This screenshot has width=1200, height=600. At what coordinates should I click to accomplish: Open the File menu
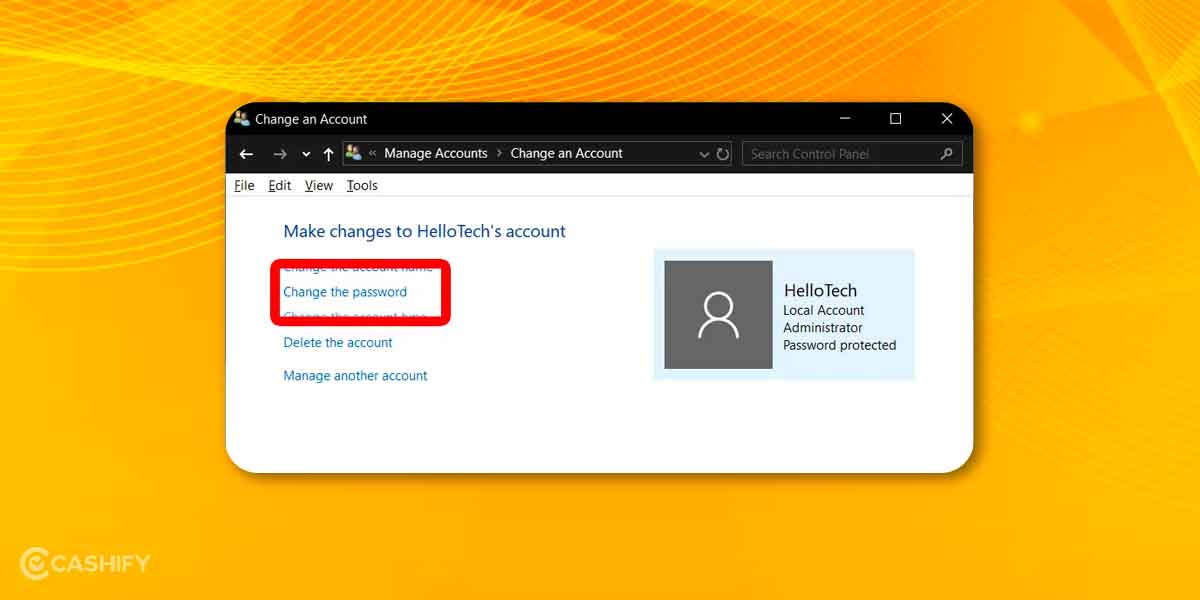pos(243,185)
